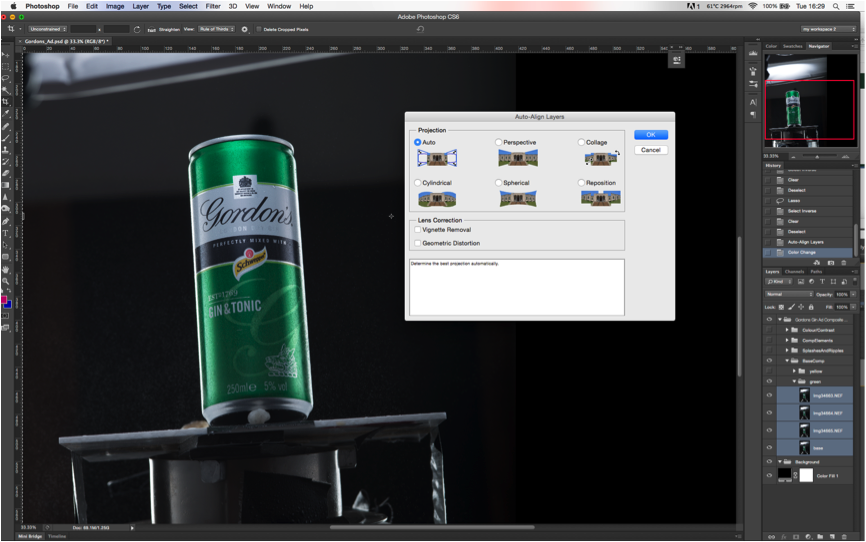This screenshot has height=542, width=866.
Task: Select the Lasso tool in toolbar
Action: (x=6, y=78)
